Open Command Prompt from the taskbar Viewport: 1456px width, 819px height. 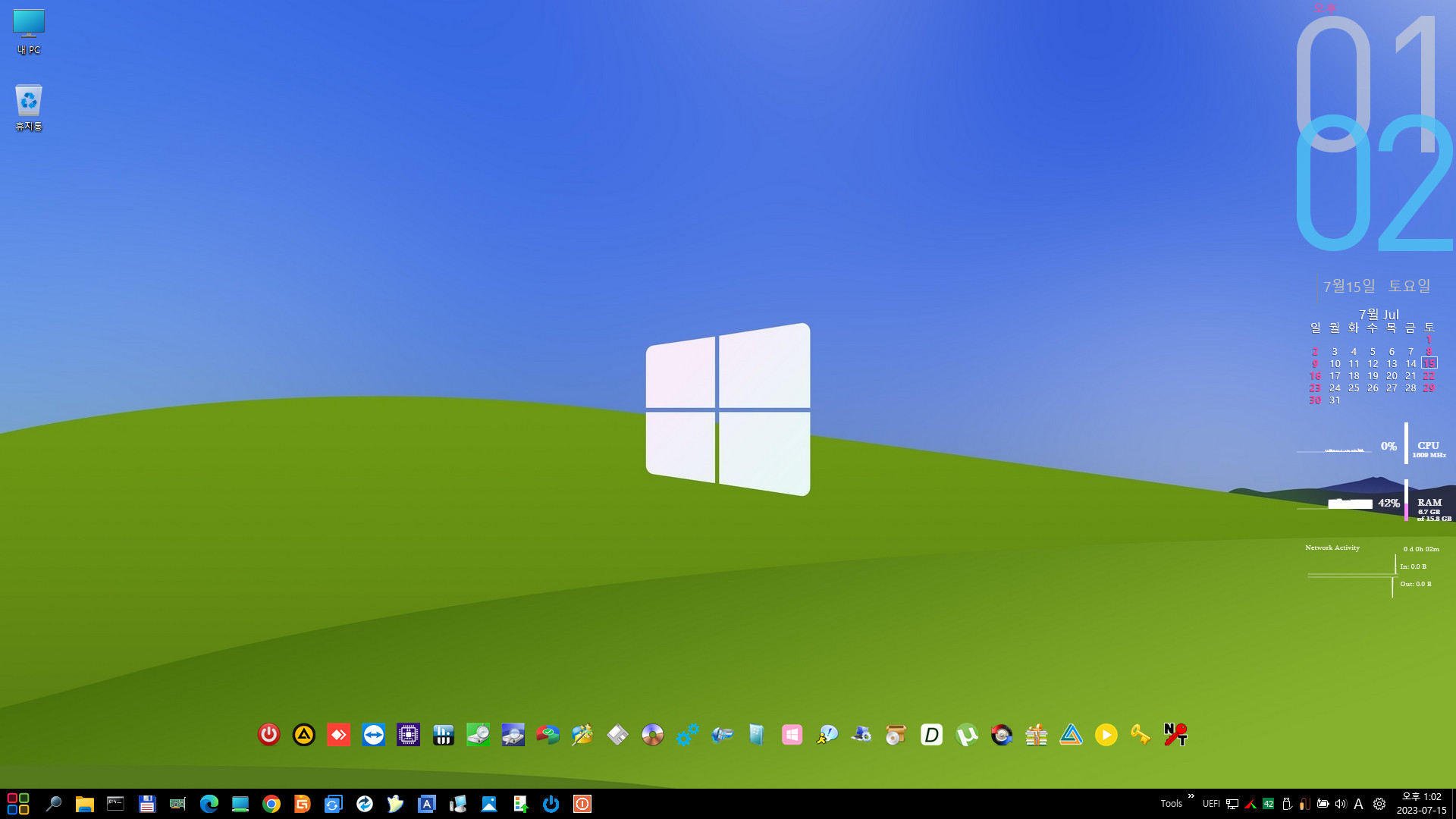tap(115, 804)
